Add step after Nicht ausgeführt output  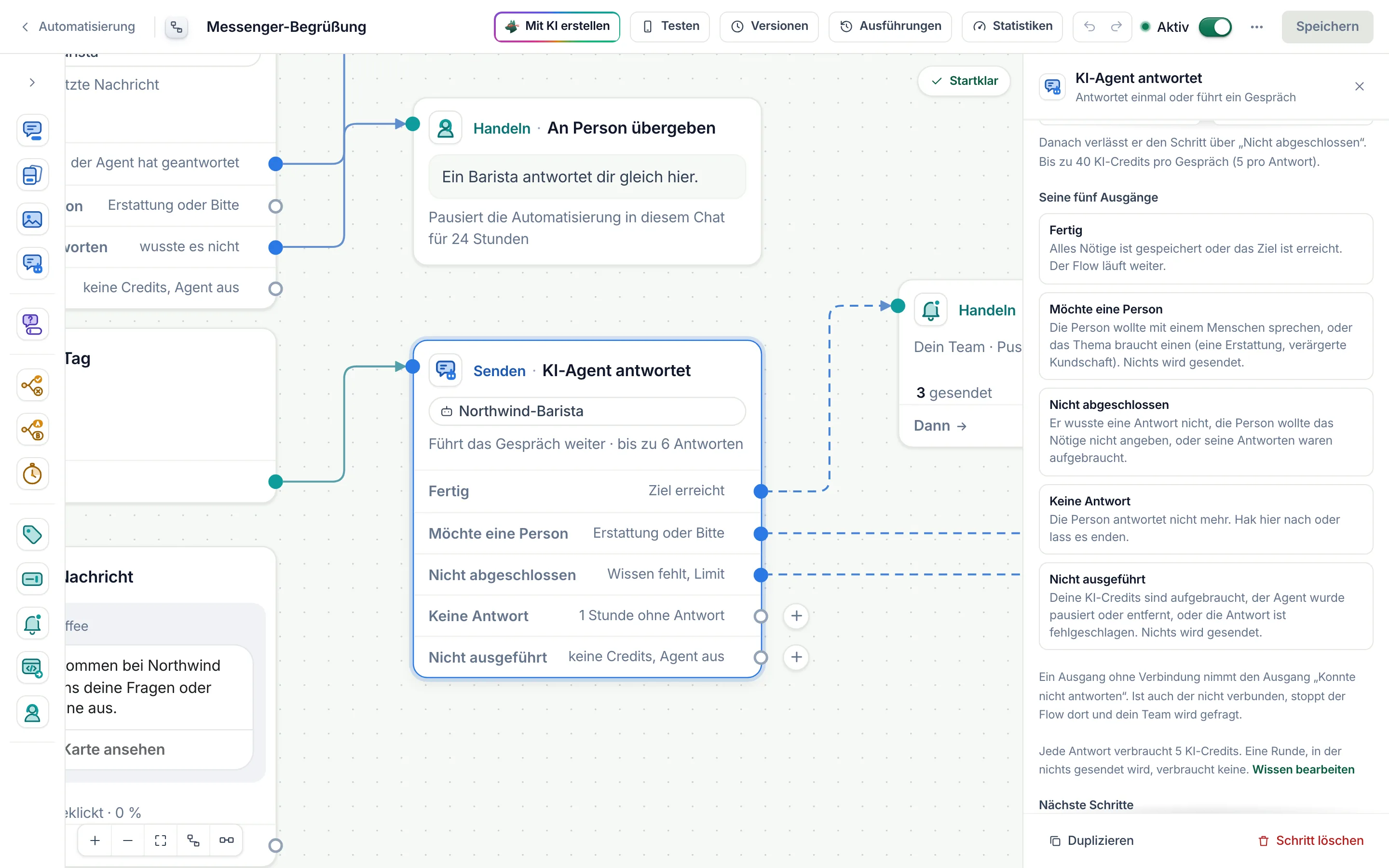click(x=796, y=657)
